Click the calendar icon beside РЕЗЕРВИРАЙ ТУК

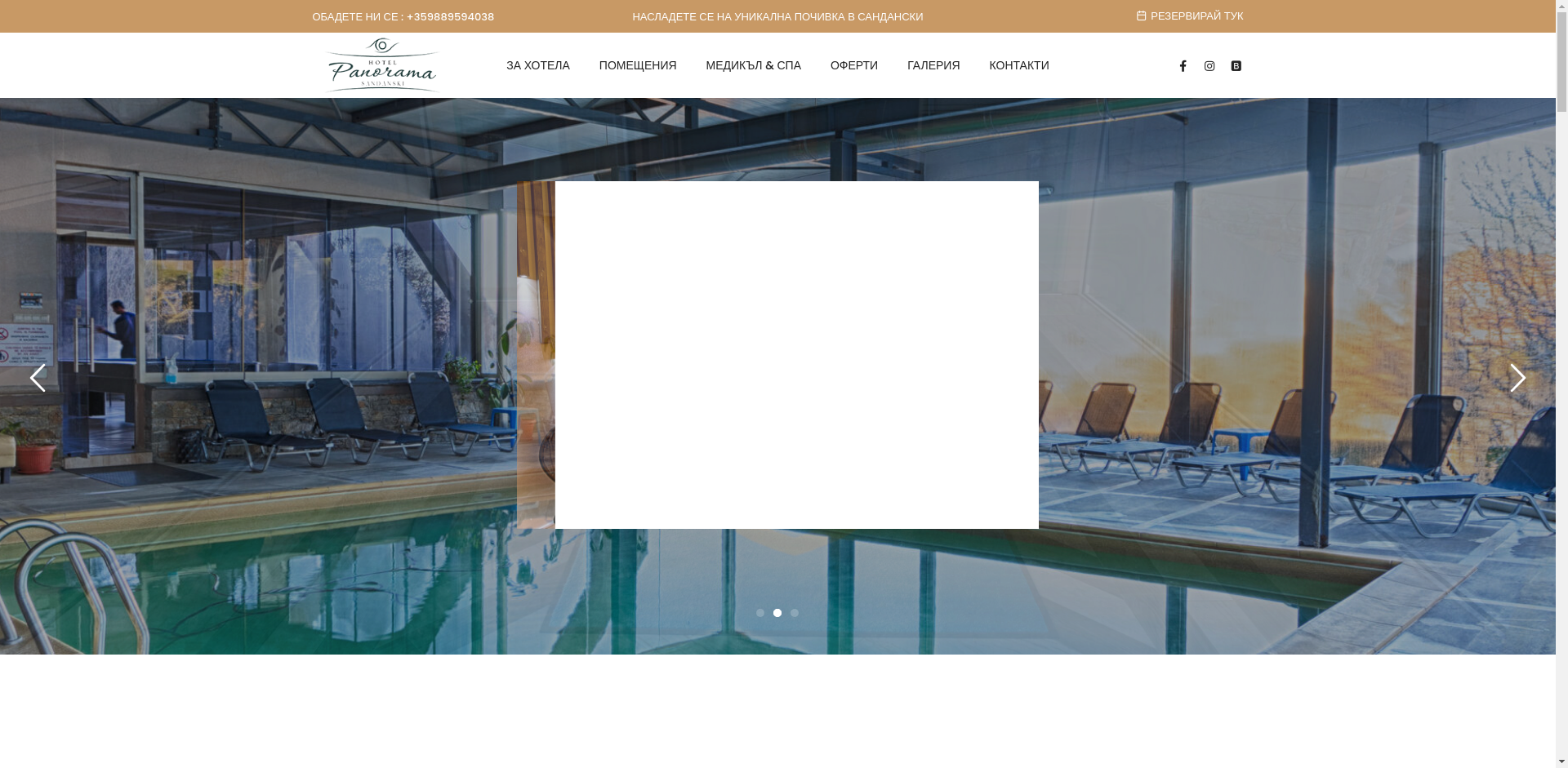click(1141, 16)
